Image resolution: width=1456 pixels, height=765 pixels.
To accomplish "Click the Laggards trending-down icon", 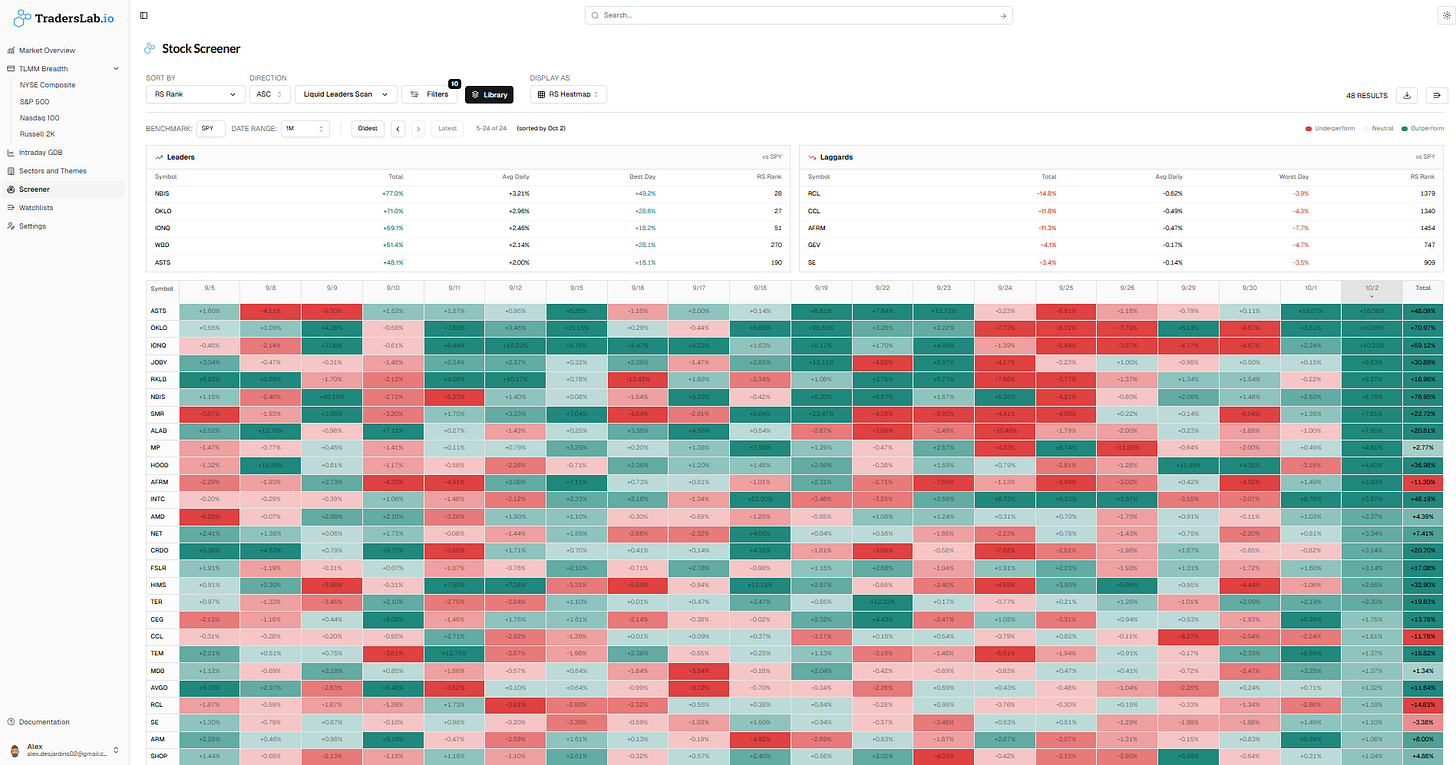I will 810,157.
